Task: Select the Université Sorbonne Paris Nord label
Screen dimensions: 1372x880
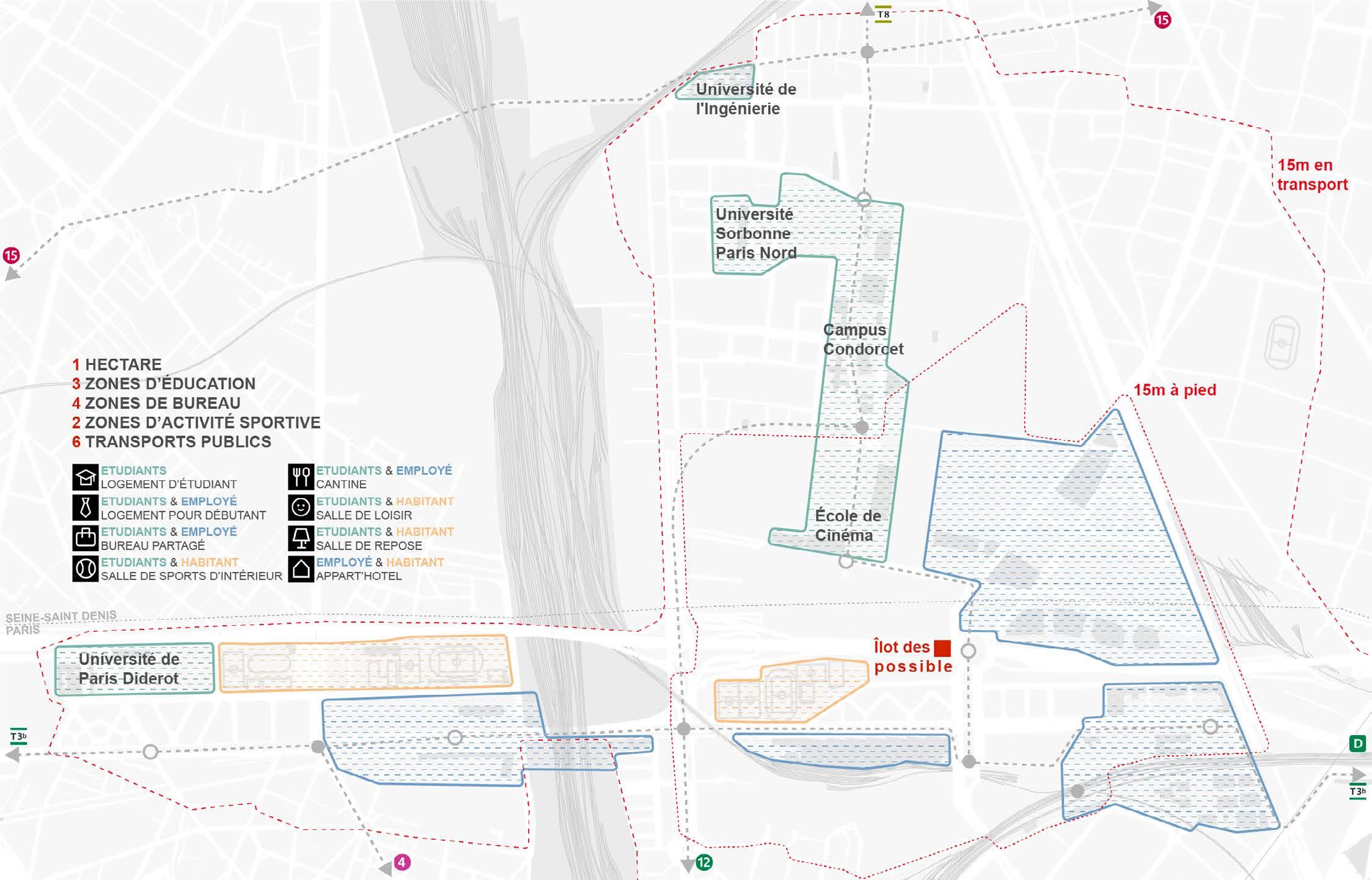Action: point(755,233)
